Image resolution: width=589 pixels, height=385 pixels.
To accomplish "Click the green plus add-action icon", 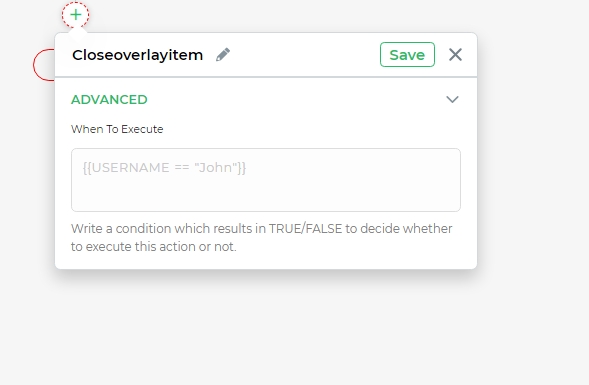I will click(x=76, y=15).
